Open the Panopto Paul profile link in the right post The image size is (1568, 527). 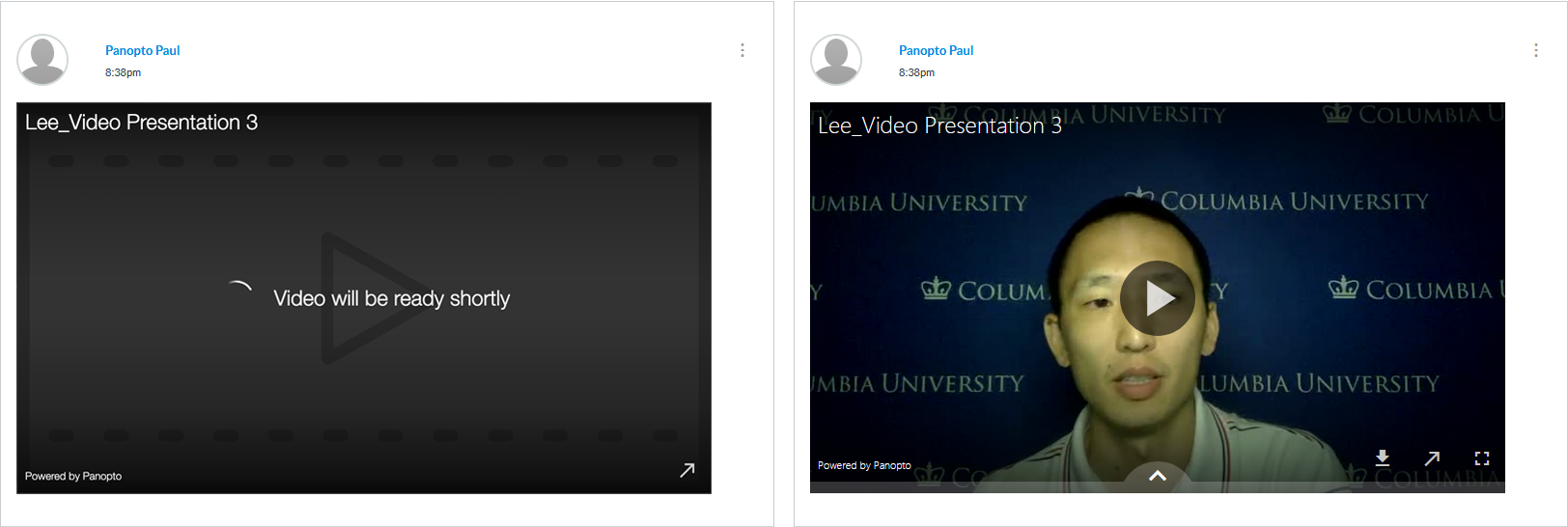pyautogui.click(x=937, y=50)
